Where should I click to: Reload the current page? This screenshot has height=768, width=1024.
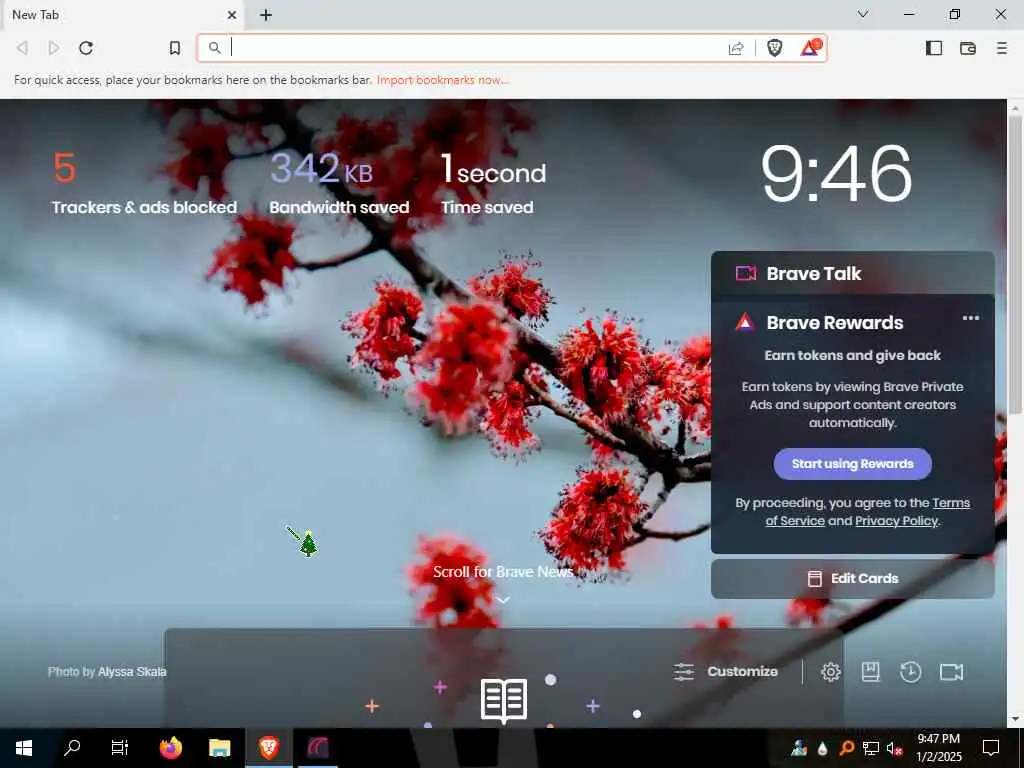pos(86,48)
